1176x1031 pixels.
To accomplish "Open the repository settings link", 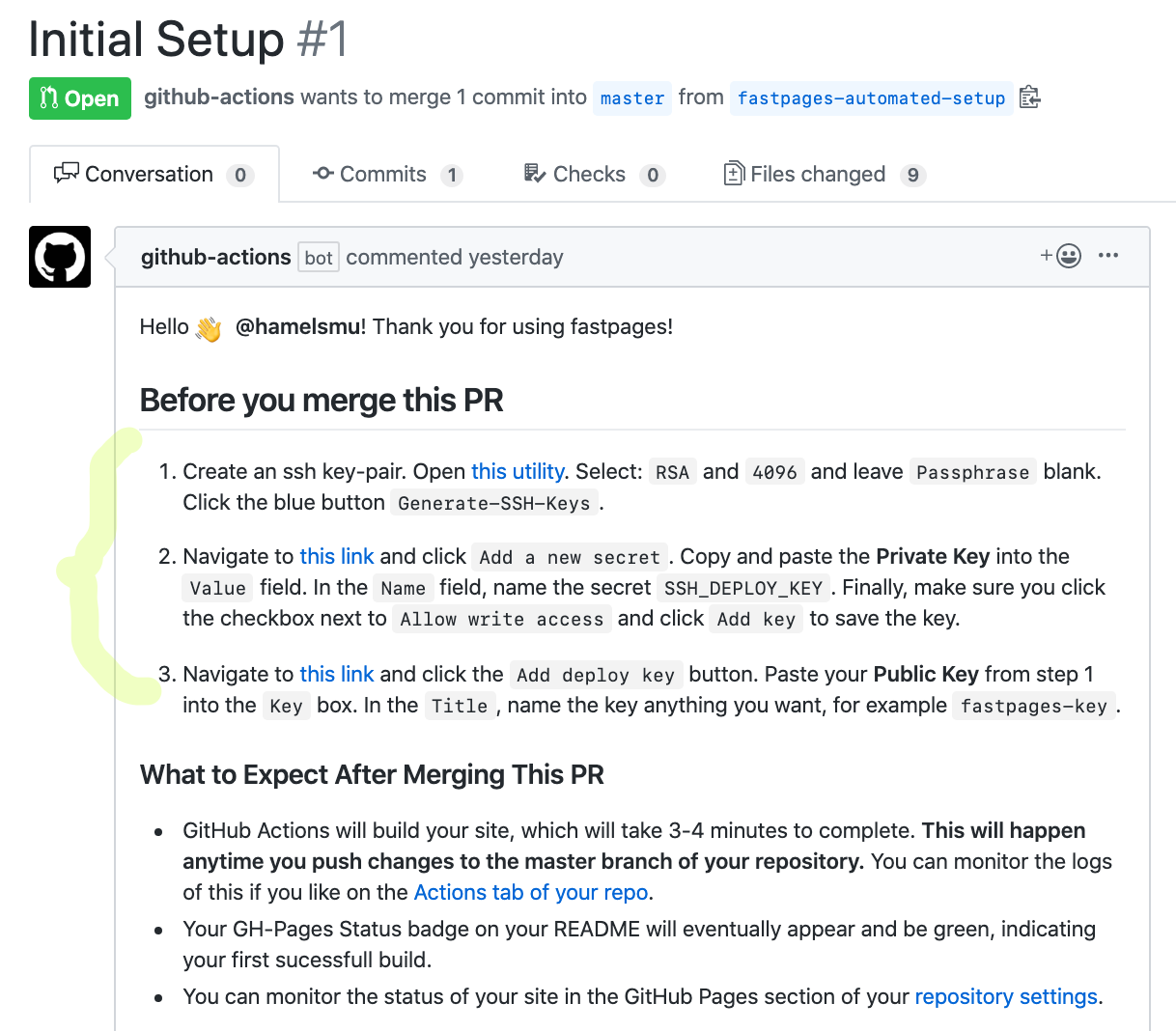I will (1006, 997).
